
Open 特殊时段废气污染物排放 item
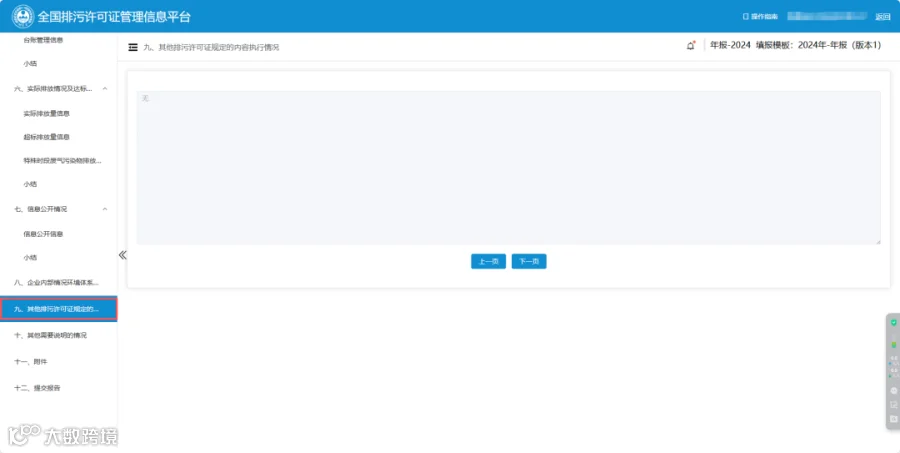pyautogui.click(x=62, y=161)
